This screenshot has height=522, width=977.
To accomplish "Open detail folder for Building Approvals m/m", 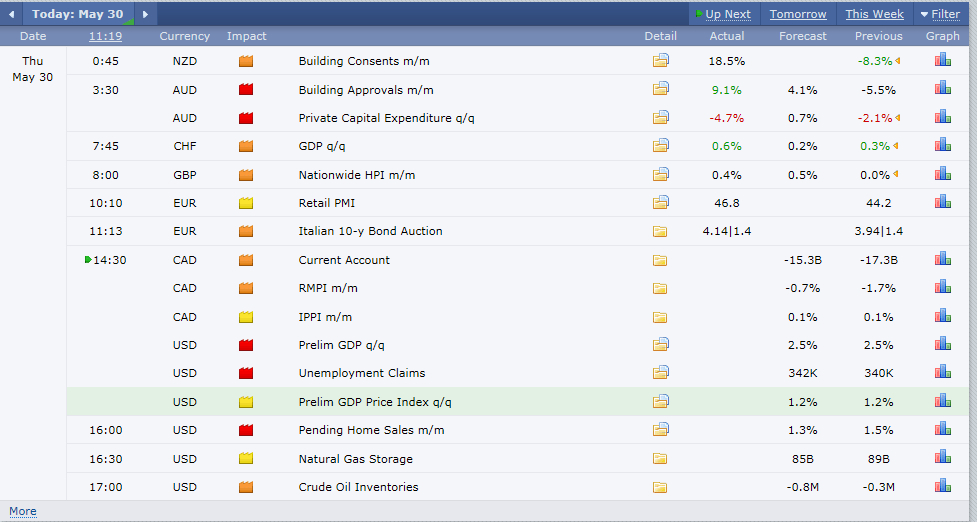I will pyautogui.click(x=660, y=89).
